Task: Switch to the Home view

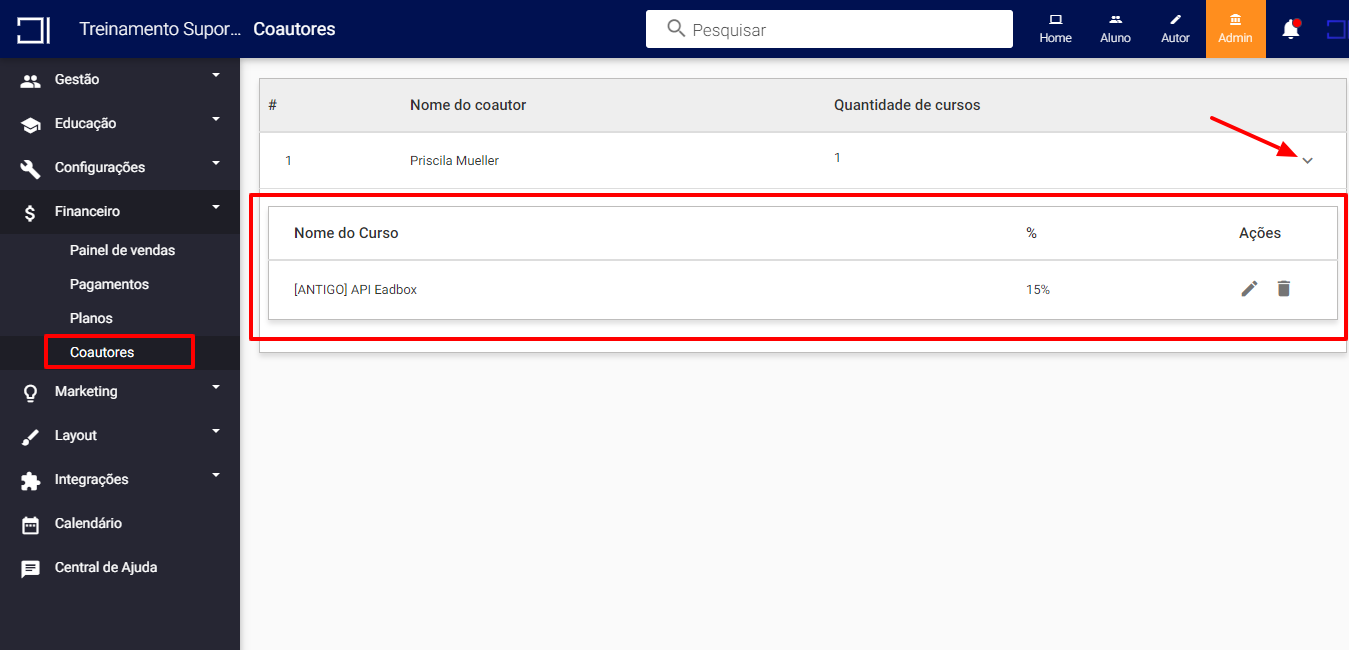Action: [1055, 29]
